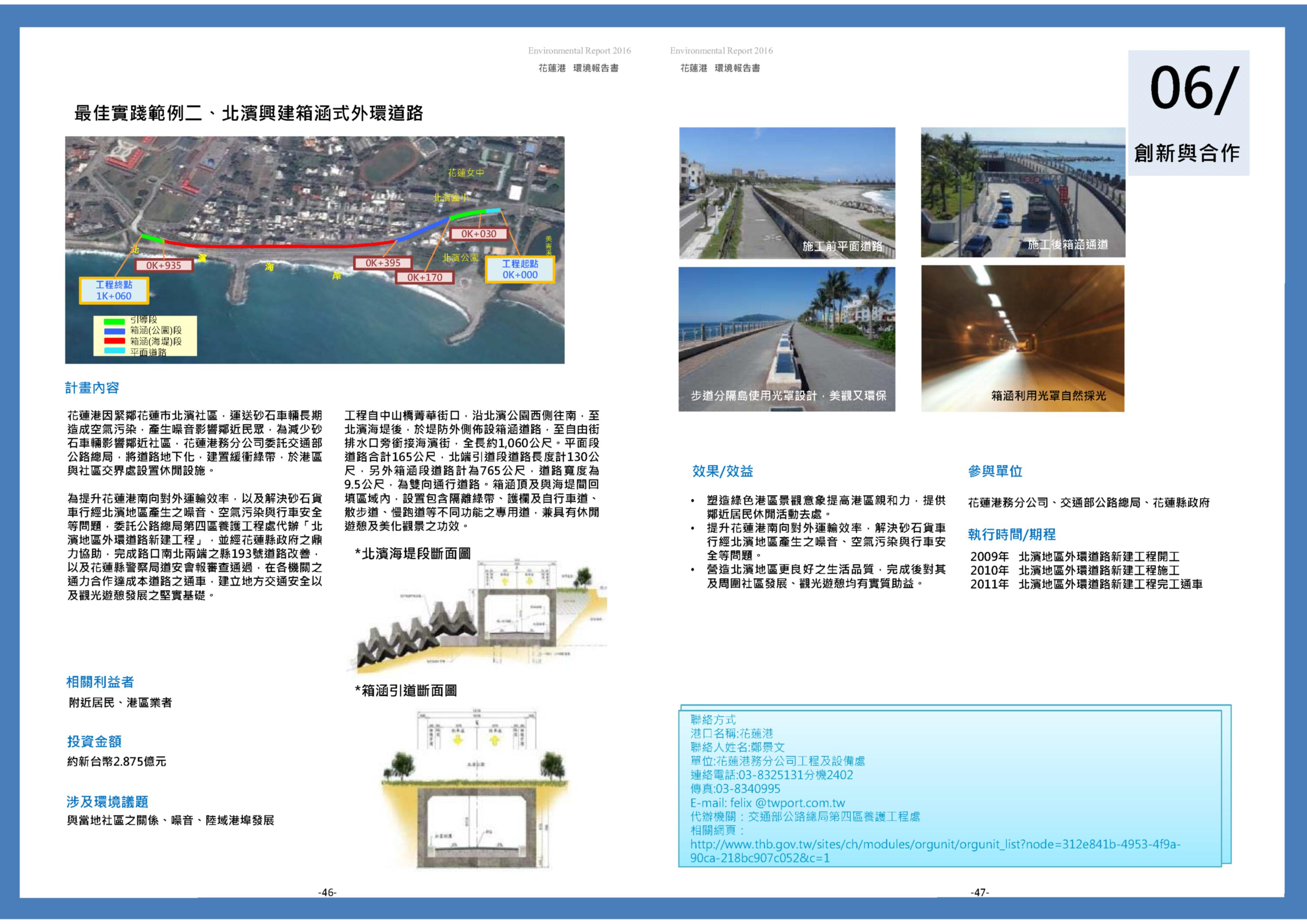Image resolution: width=1307 pixels, height=924 pixels.
Task: Select the 施工後箱涵通道 photo
Action: coord(1023,192)
